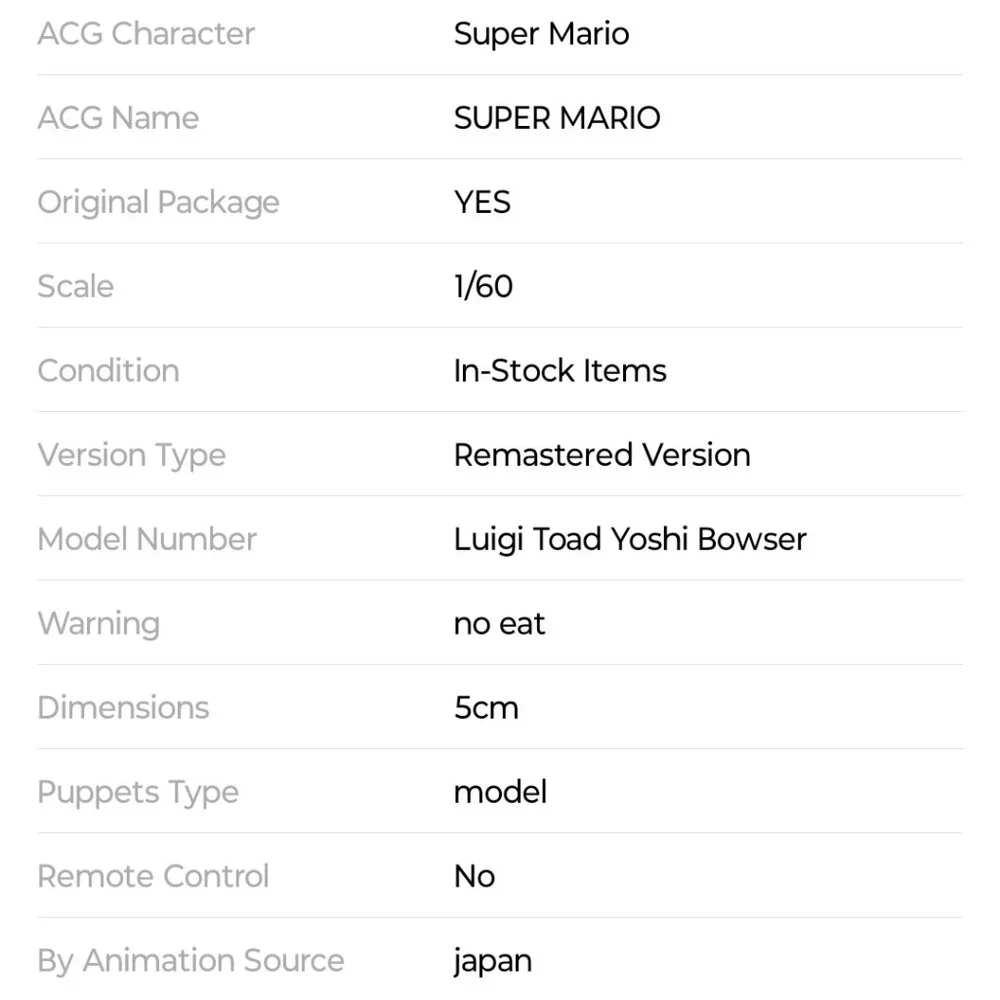Select the Luigi Toad Yoshi Bowser text
The image size is (1000, 1000).
pyautogui.click(x=630, y=540)
